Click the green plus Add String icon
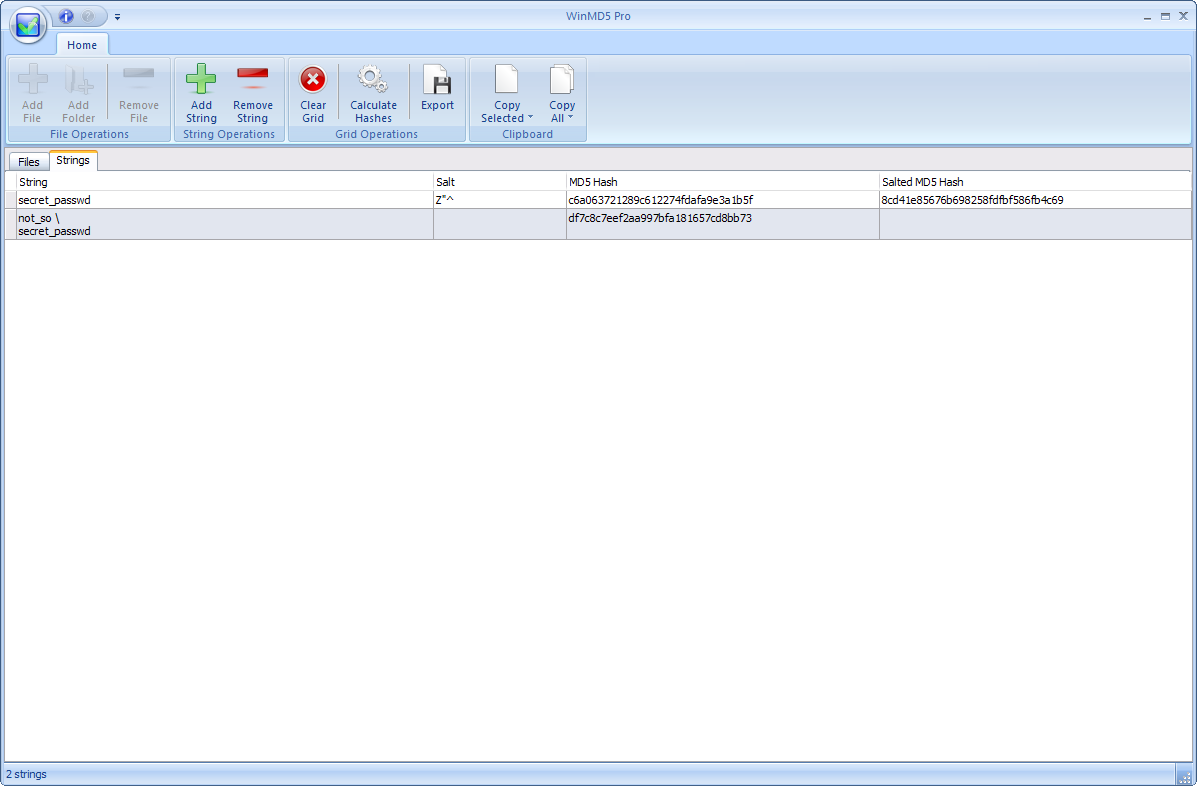This screenshot has height=786, width=1197. [201, 79]
